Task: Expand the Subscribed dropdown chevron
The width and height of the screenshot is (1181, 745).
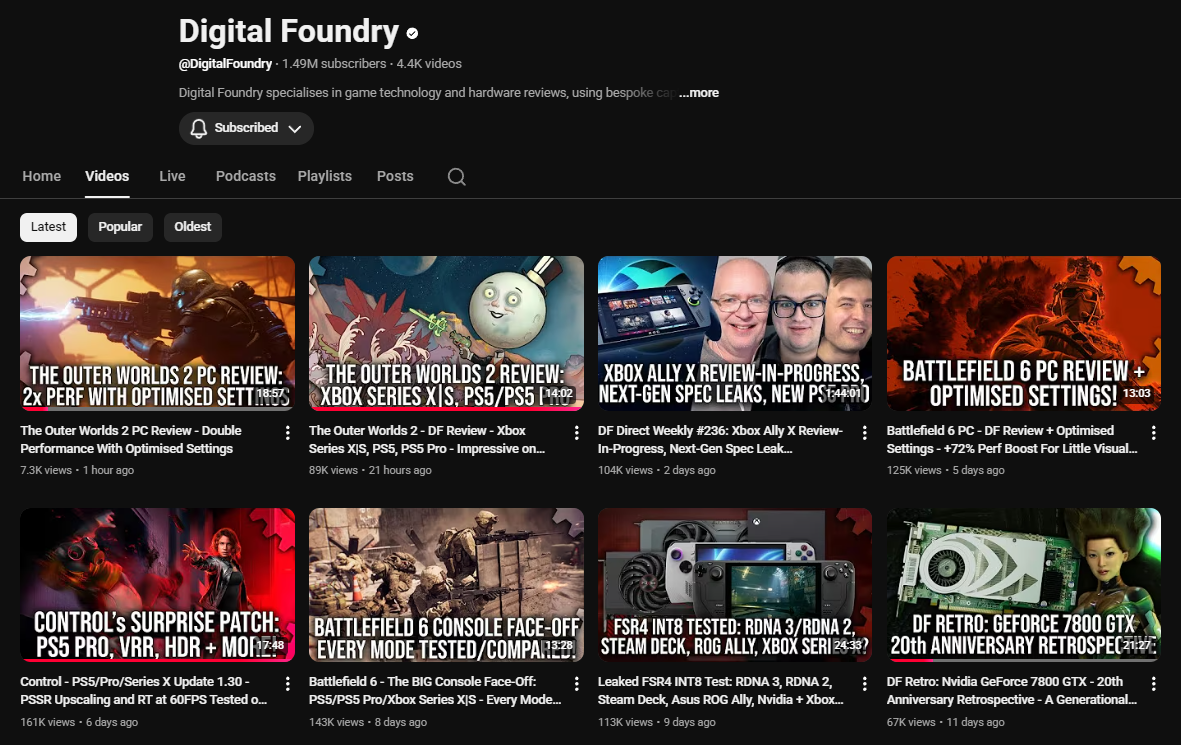Action: point(295,129)
